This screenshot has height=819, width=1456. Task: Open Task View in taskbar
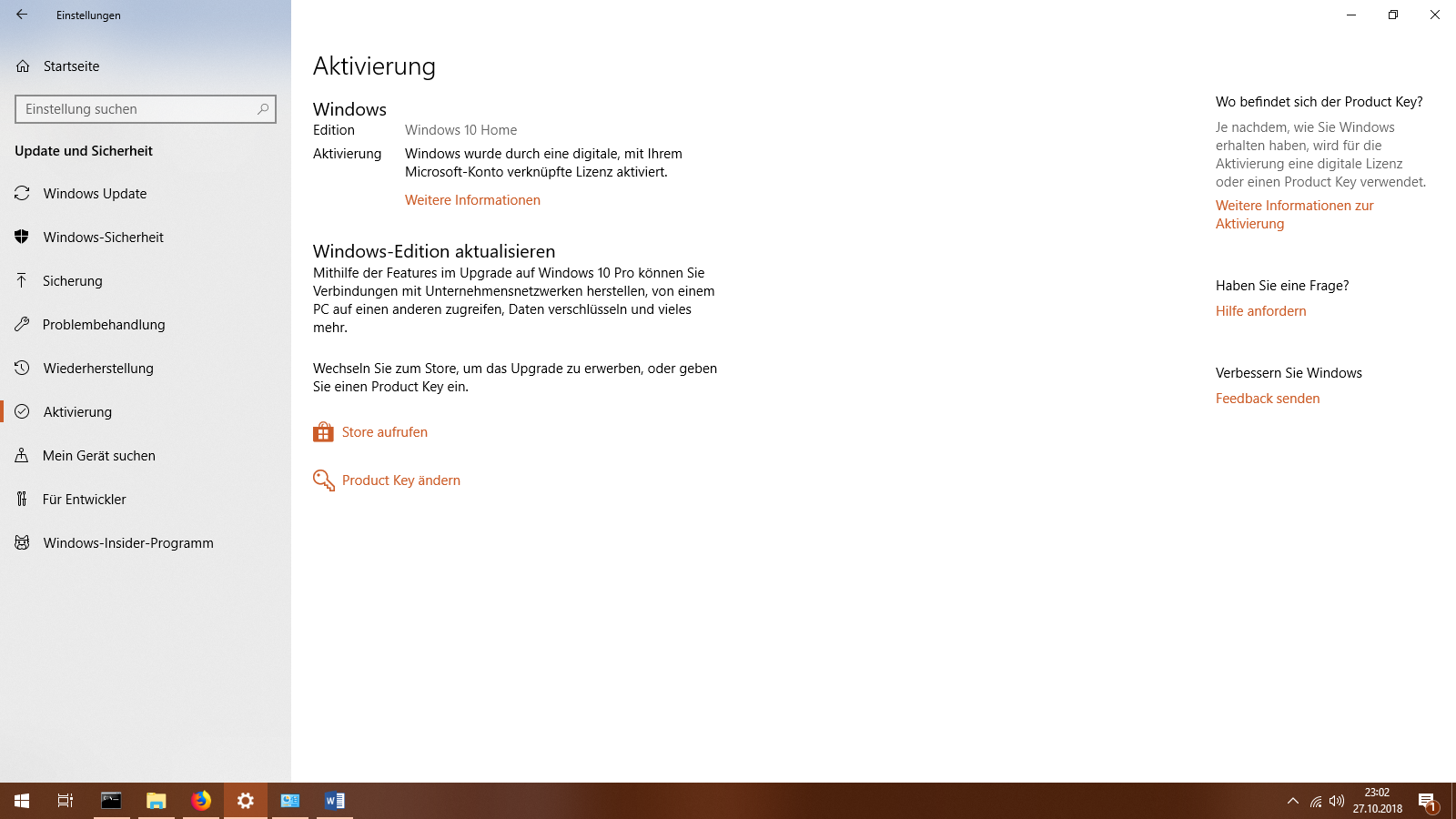tap(66, 801)
